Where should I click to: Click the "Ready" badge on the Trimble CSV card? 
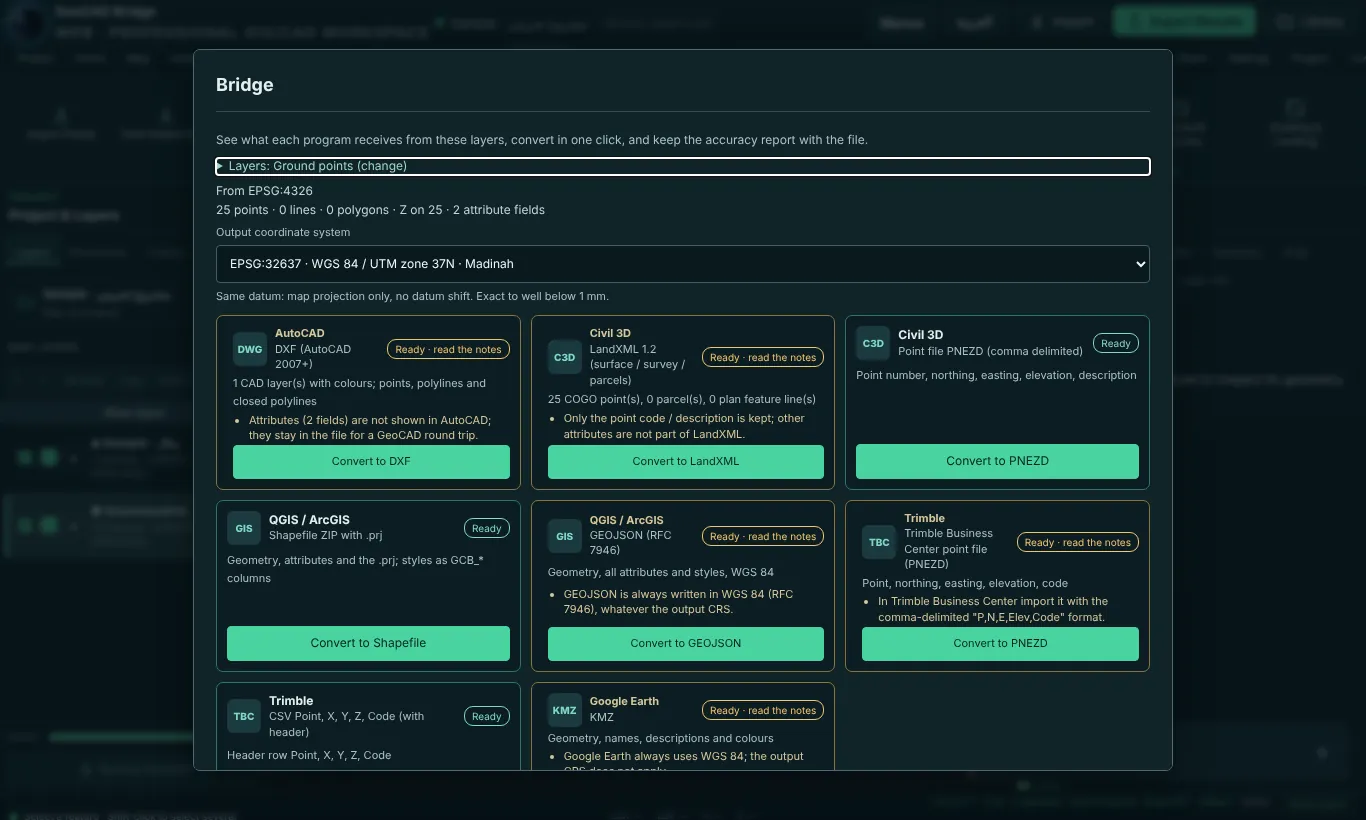487,716
